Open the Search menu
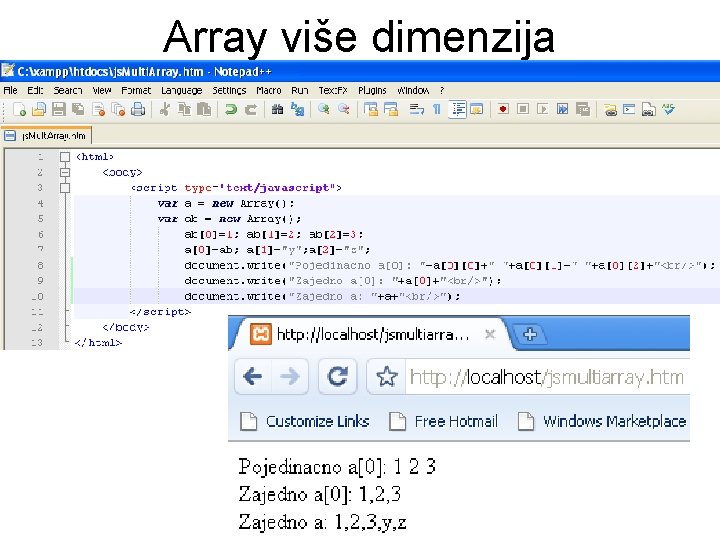The height and width of the screenshot is (540, 720). 68,90
